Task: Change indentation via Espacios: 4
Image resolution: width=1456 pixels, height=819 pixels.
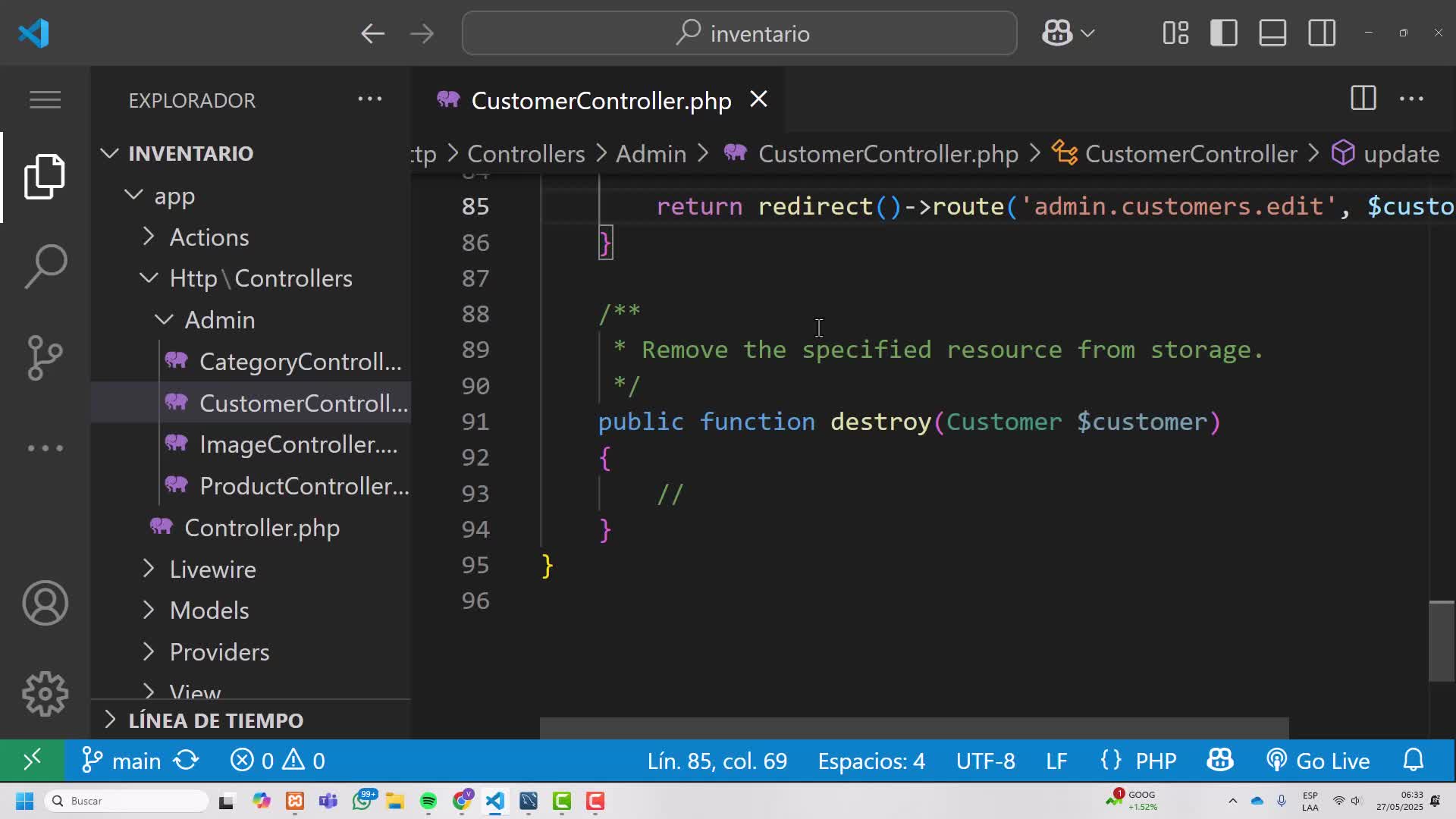Action: pyautogui.click(x=871, y=761)
